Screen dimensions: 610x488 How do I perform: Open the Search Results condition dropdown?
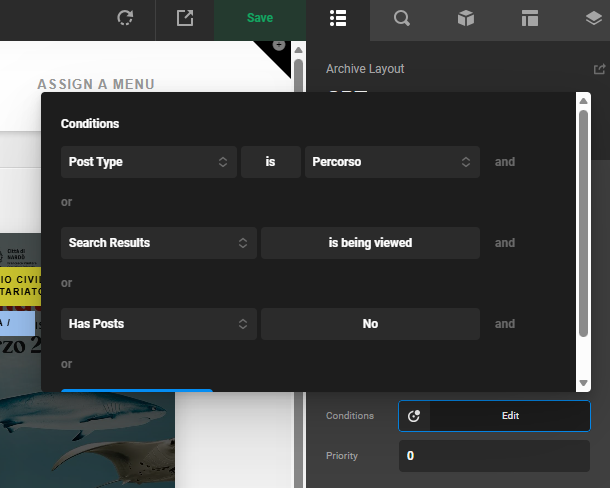click(159, 243)
